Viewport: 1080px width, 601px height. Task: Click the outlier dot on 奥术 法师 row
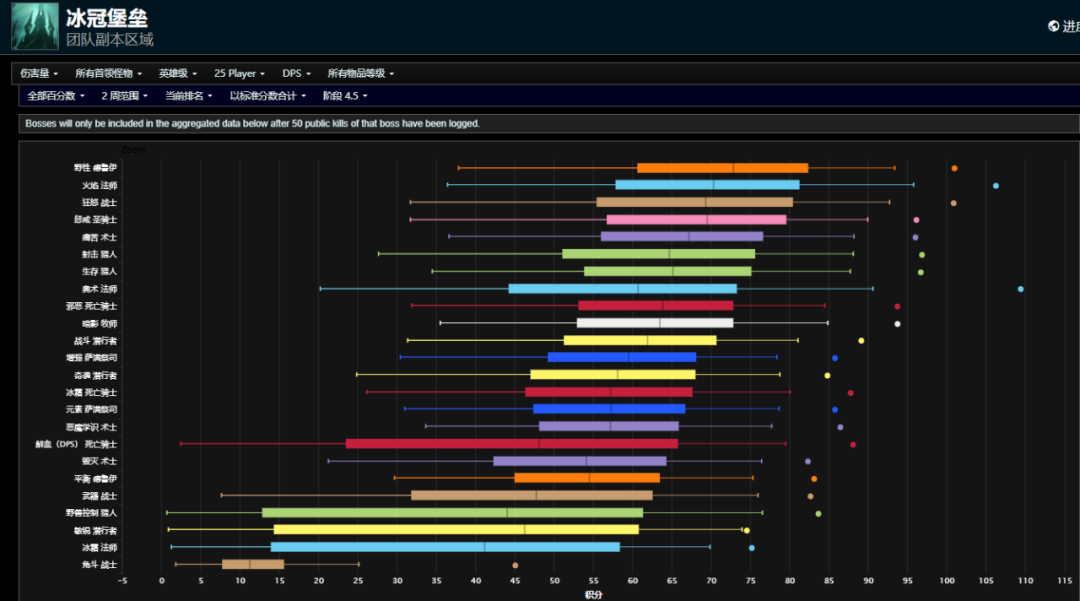pyautogui.click(x=1020, y=289)
